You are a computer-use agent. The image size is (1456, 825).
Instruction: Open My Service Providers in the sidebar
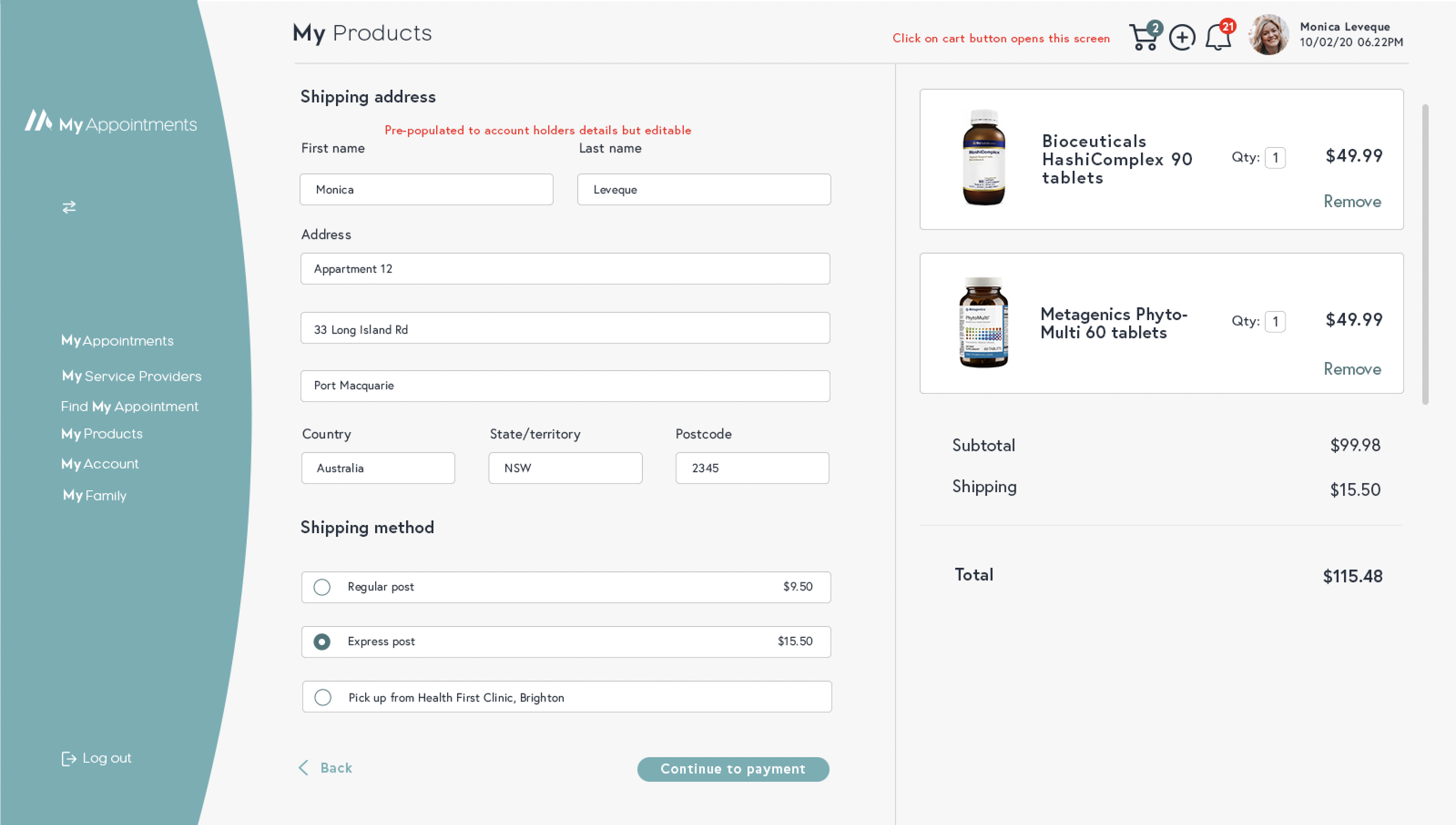point(132,376)
